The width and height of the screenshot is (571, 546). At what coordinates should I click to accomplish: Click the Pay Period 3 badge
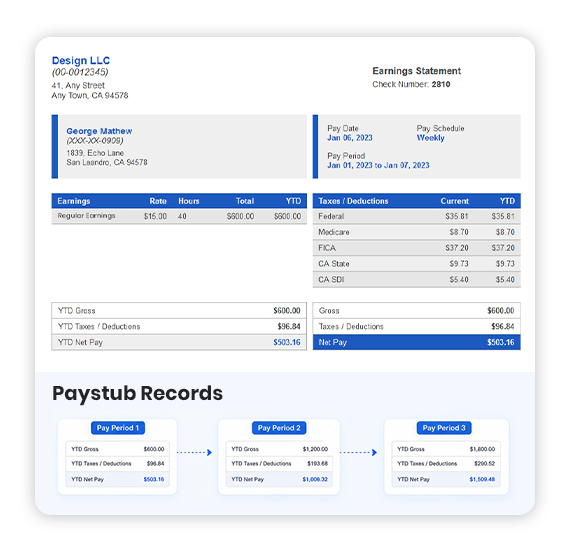(444, 428)
